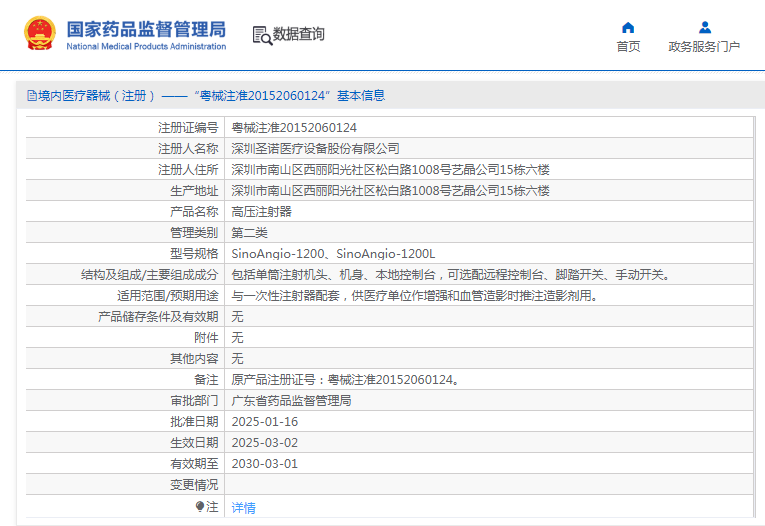Click the 注册证编号 label
Screen dimensions: 765x526
pyautogui.click(x=188, y=128)
